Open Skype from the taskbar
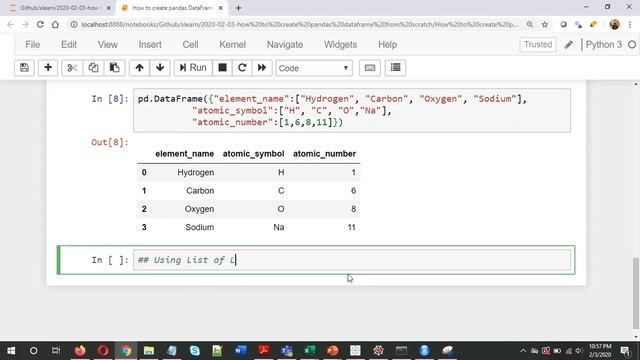640x360 pixels. [x=195, y=351]
